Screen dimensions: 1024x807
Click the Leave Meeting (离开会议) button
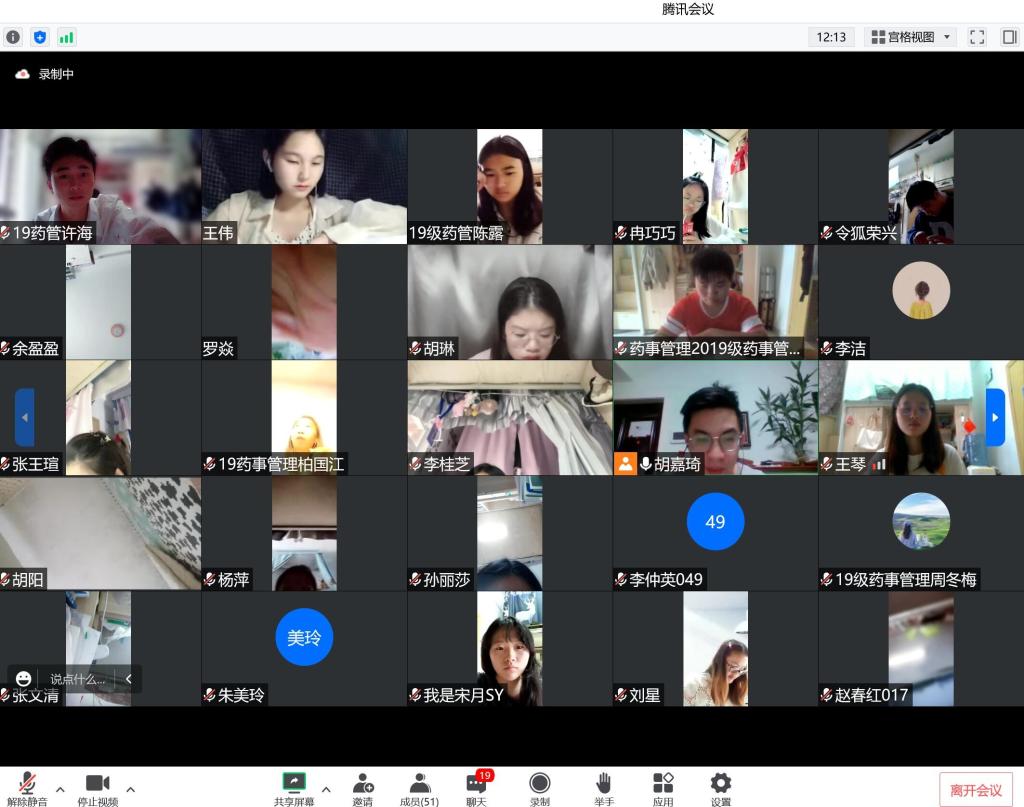[975, 790]
